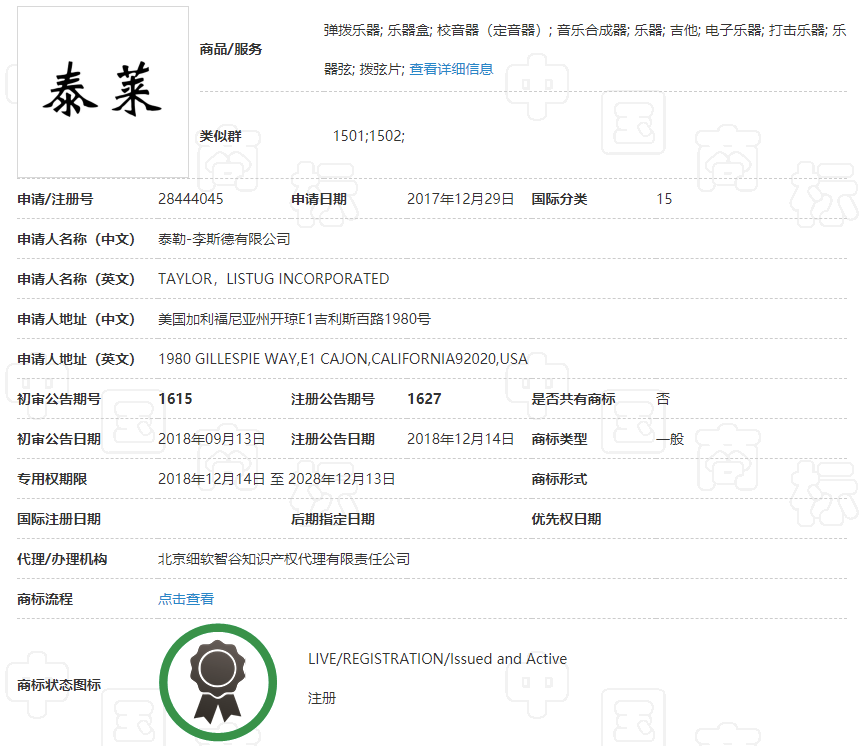Open the 查看详细信息 link

[451, 69]
